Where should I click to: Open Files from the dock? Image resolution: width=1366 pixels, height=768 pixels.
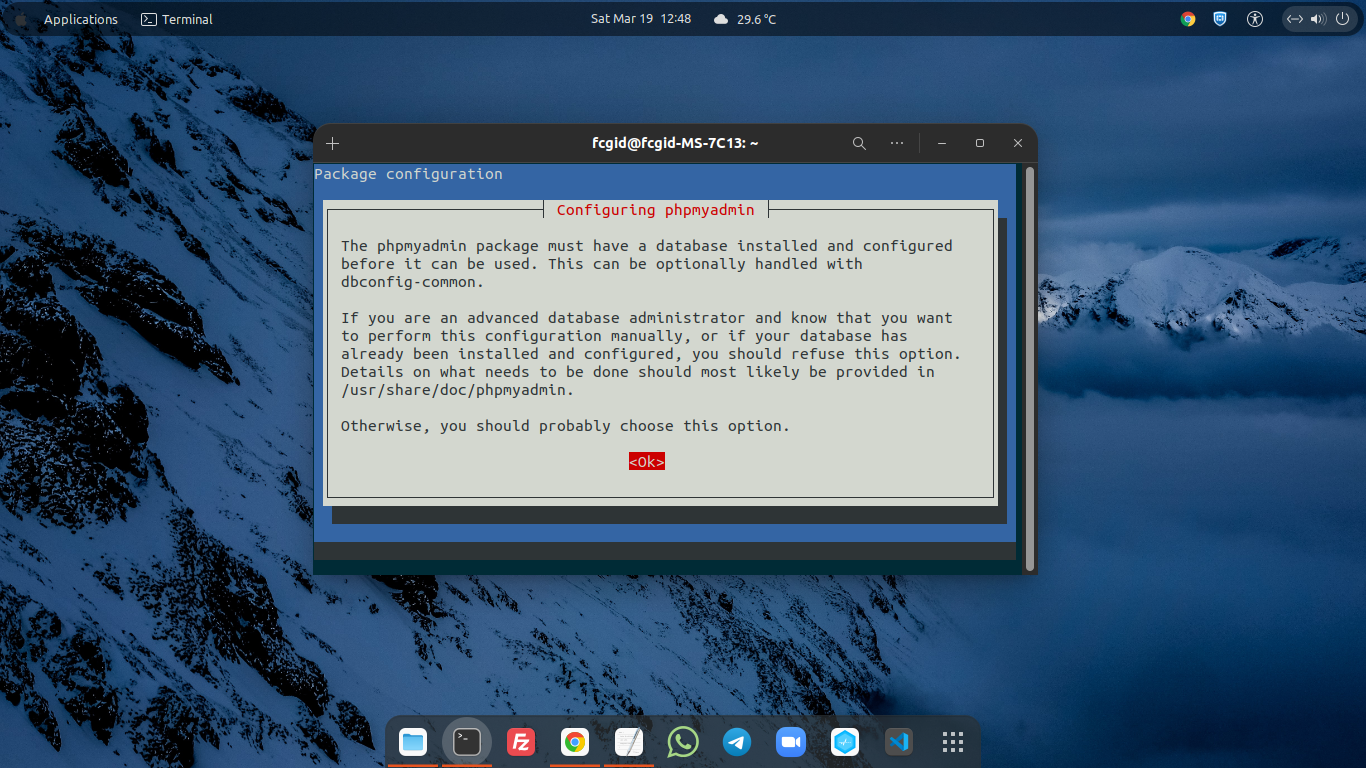[x=413, y=742]
